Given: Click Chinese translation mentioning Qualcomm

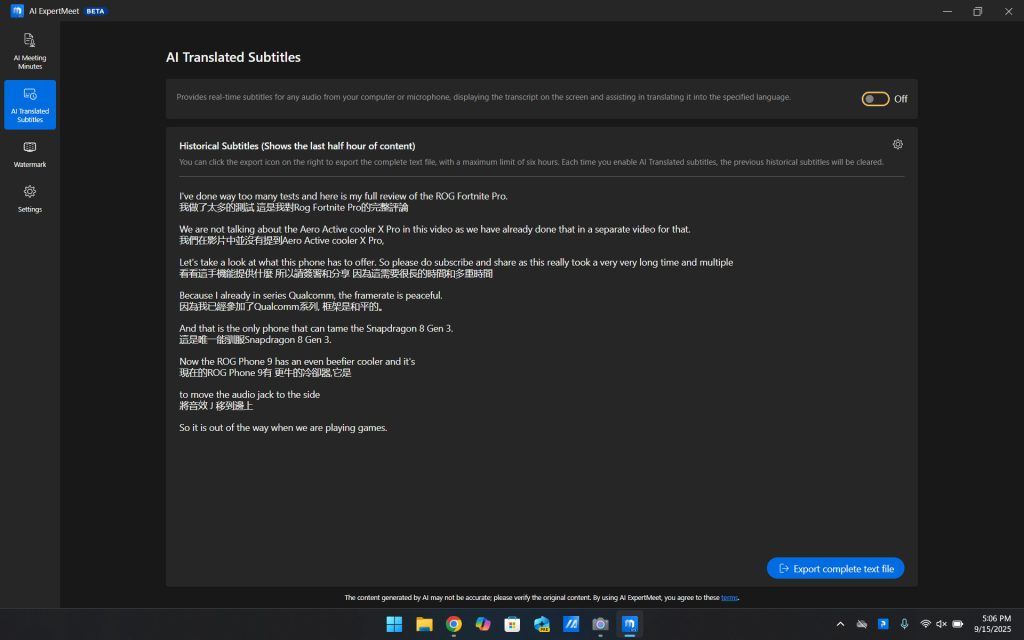Looking at the screenshot, I should coord(282,306).
